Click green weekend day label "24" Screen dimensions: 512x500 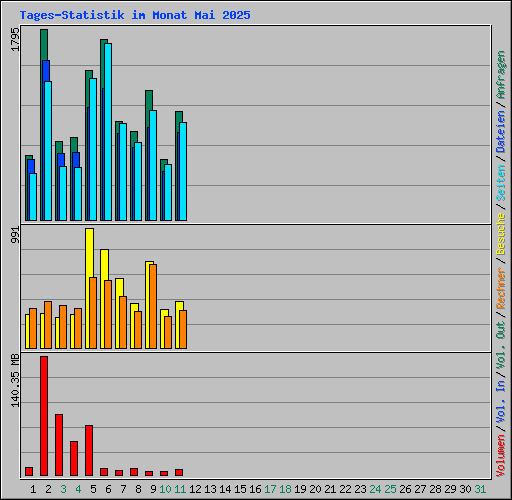[375, 489]
